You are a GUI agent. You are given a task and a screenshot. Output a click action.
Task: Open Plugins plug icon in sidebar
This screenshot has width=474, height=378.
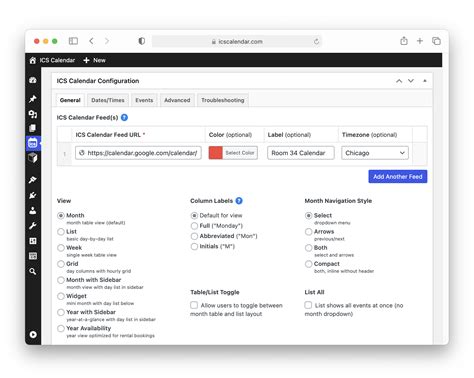click(x=33, y=195)
